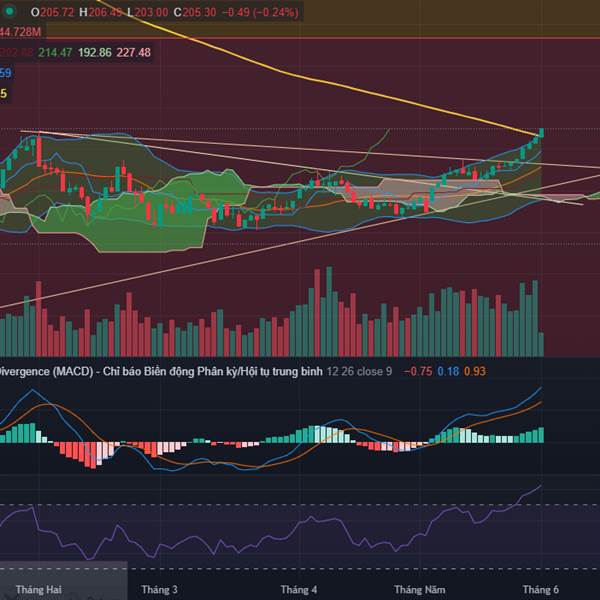Click the change value −0.49 (−0.24%)
The width and height of the screenshot is (600, 600).
(260, 12)
